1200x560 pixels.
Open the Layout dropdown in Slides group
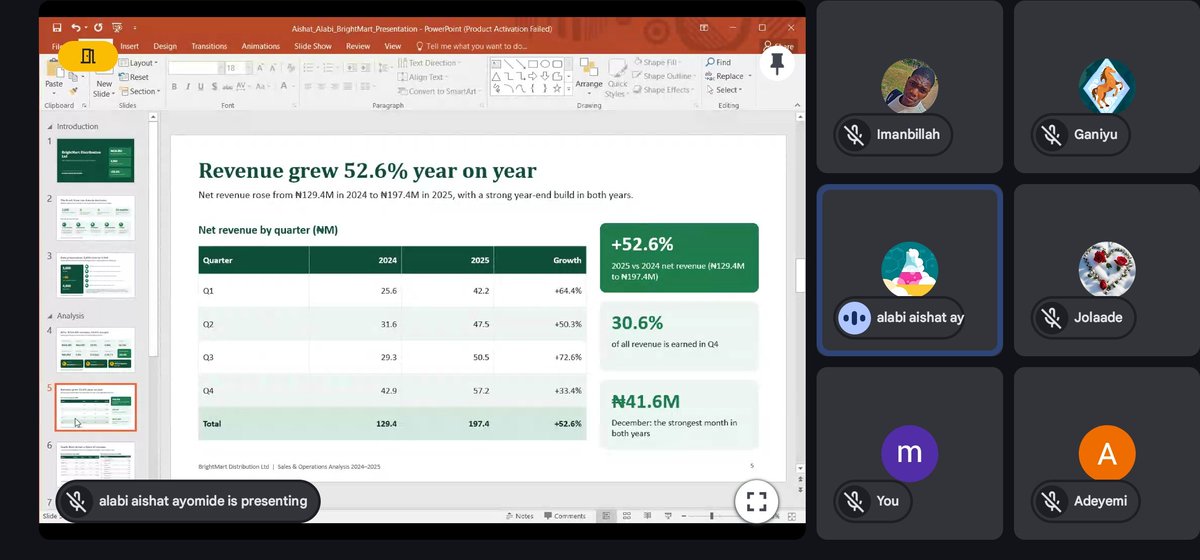click(138, 63)
